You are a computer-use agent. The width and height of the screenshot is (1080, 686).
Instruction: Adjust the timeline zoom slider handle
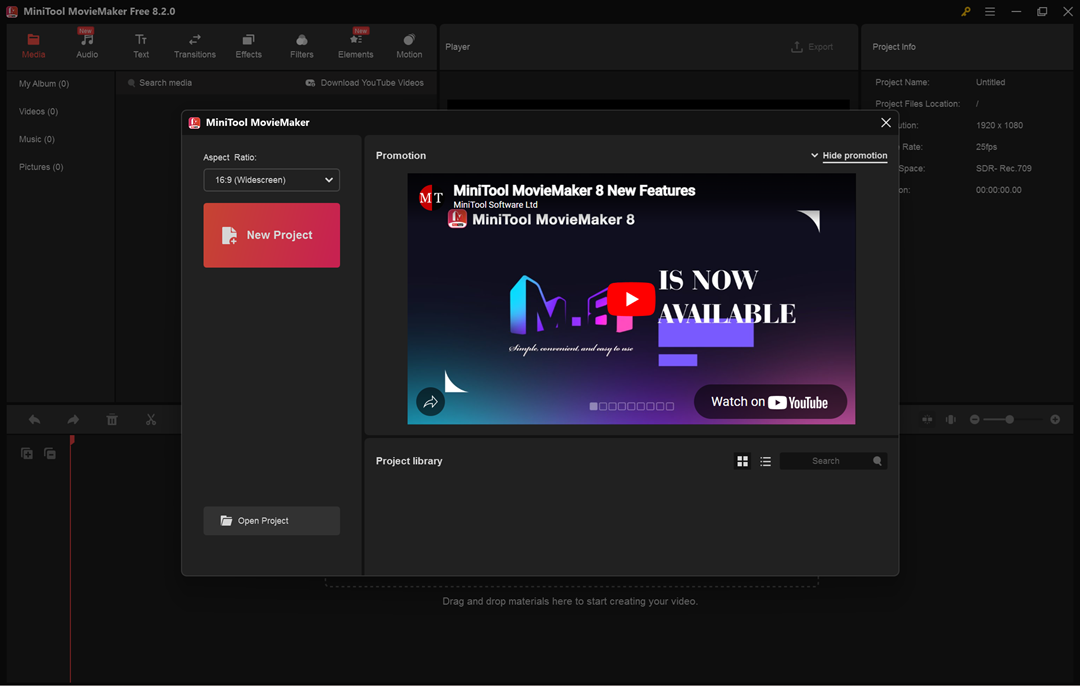[1009, 419]
